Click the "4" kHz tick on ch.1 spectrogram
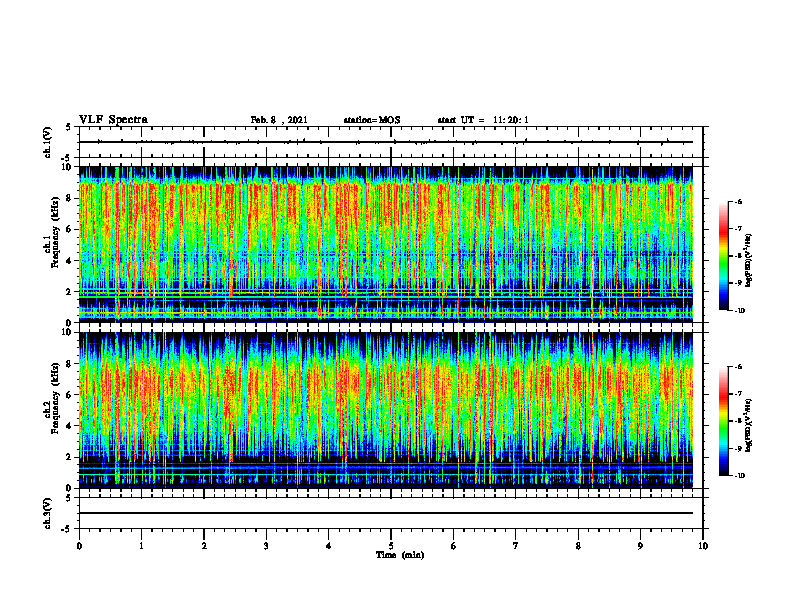Screen dimensions: 792x612 [x=69, y=261]
